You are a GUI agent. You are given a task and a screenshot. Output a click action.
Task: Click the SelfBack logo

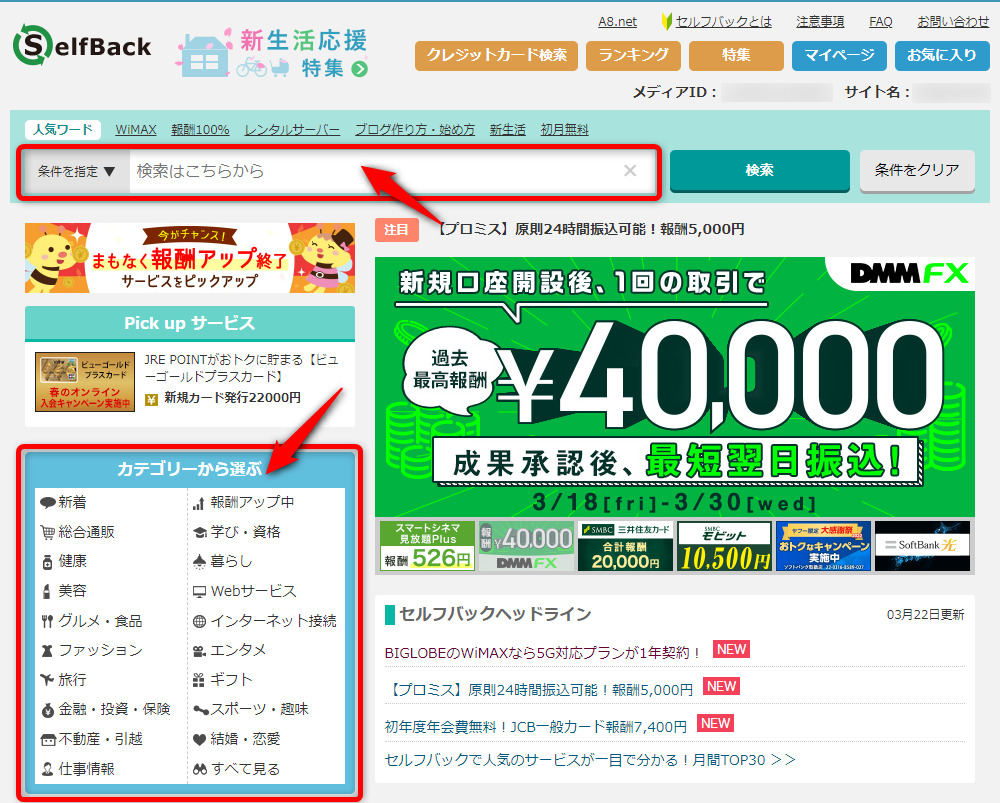coord(82,45)
